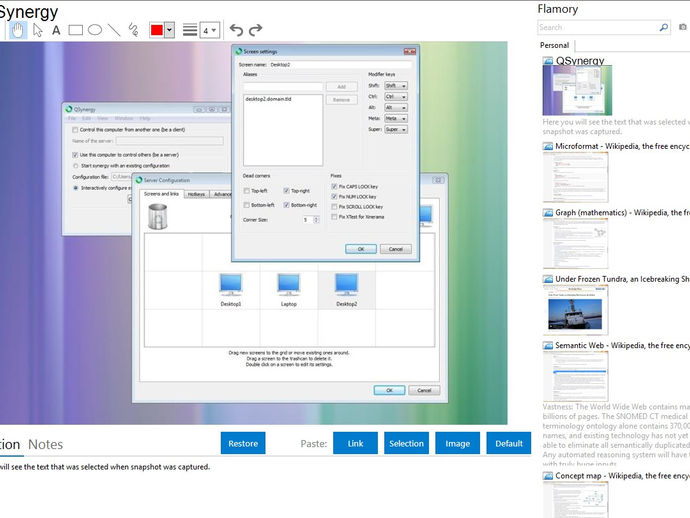This screenshot has width=690, height=518.
Task: Click the Concept map snapshot title icon
Action: (548, 476)
